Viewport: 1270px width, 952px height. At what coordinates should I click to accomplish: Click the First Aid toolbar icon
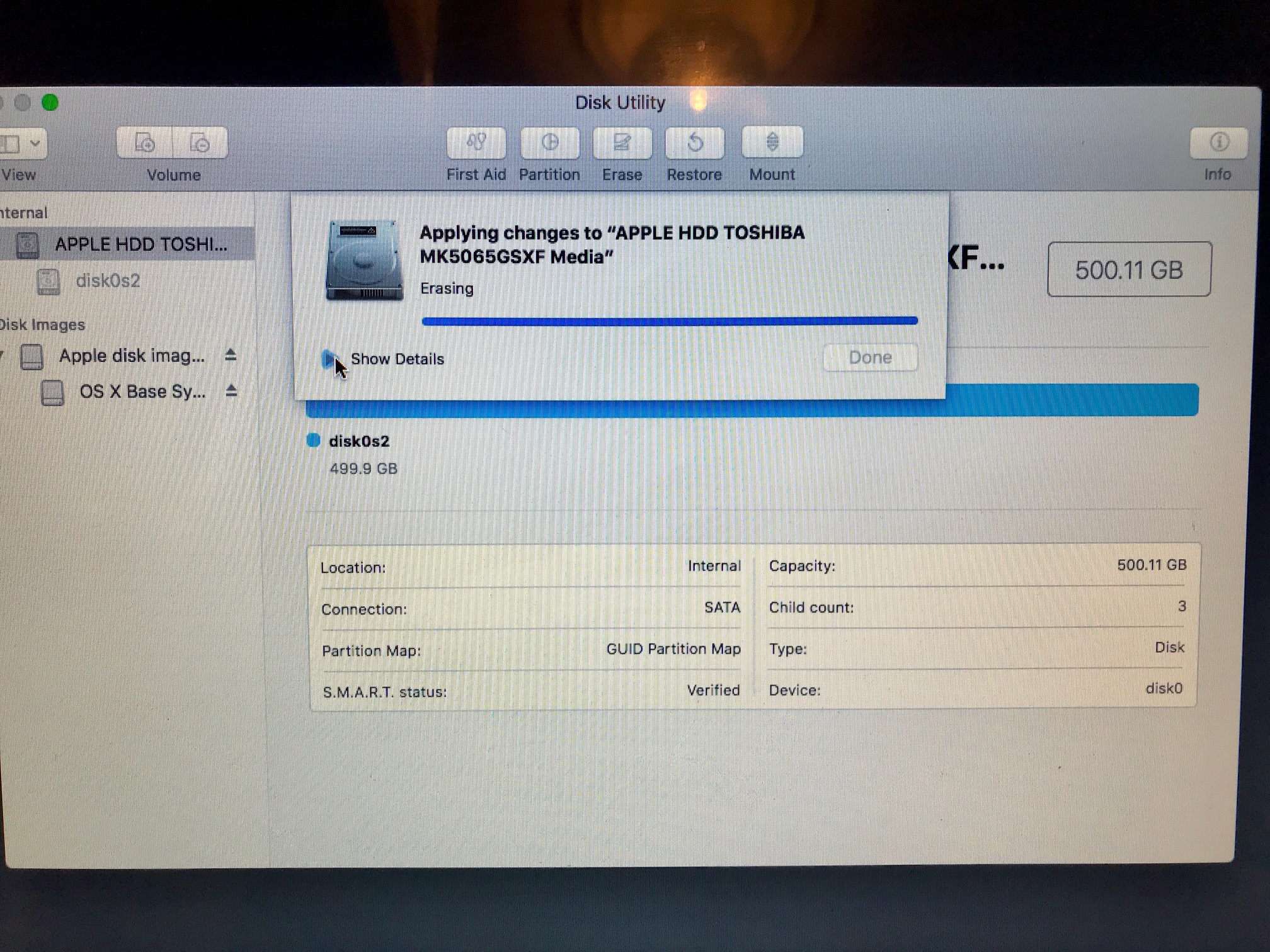click(x=476, y=143)
